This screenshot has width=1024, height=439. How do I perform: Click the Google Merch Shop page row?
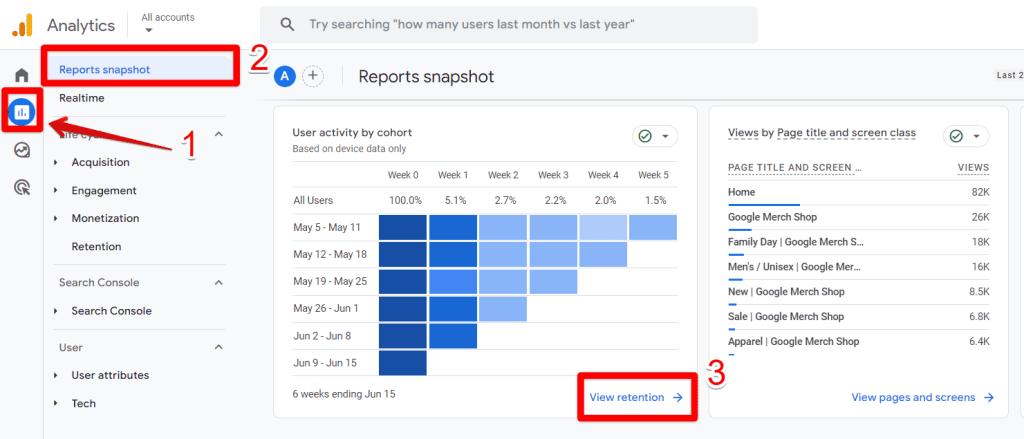859,217
